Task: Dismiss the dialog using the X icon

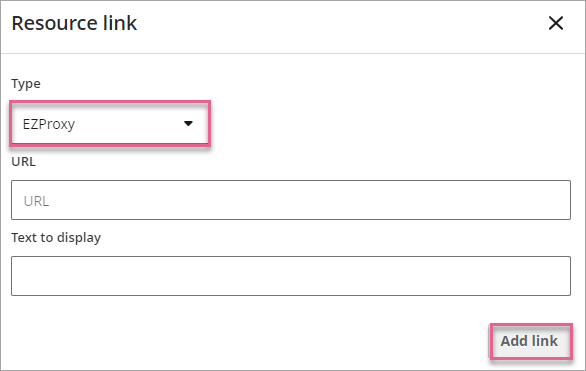Action: (x=556, y=23)
